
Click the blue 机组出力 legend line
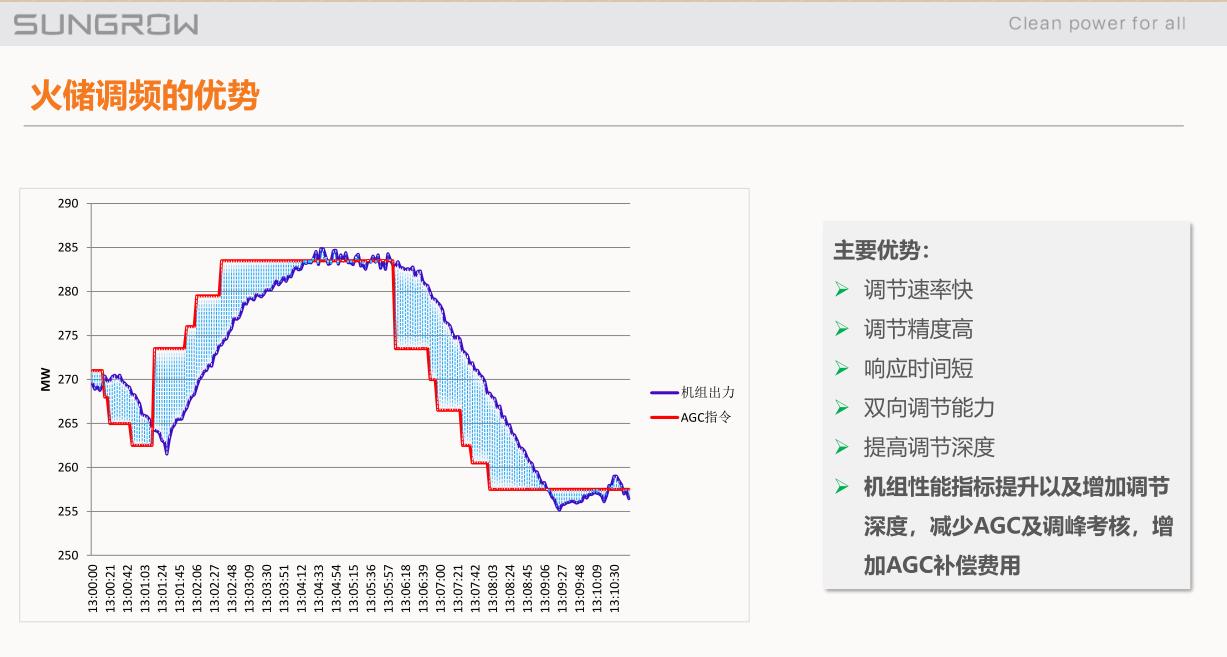click(x=663, y=393)
